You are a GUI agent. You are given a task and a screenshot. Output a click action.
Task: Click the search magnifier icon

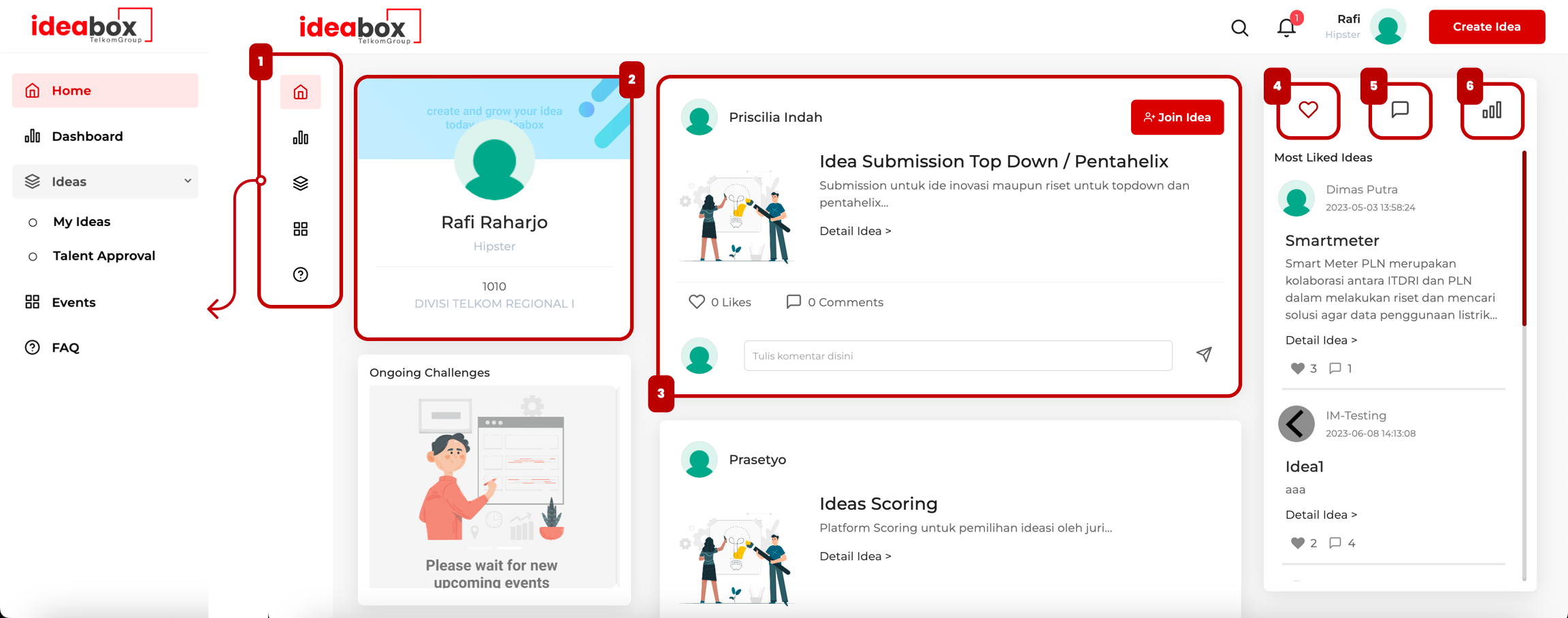(x=1239, y=28)
